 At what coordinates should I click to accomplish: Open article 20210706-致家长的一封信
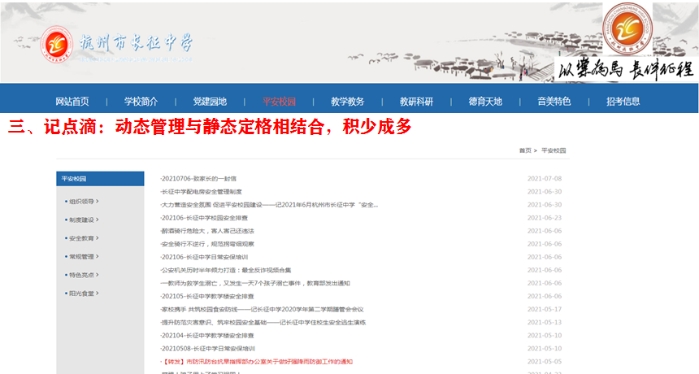click(x=198, y=179)
